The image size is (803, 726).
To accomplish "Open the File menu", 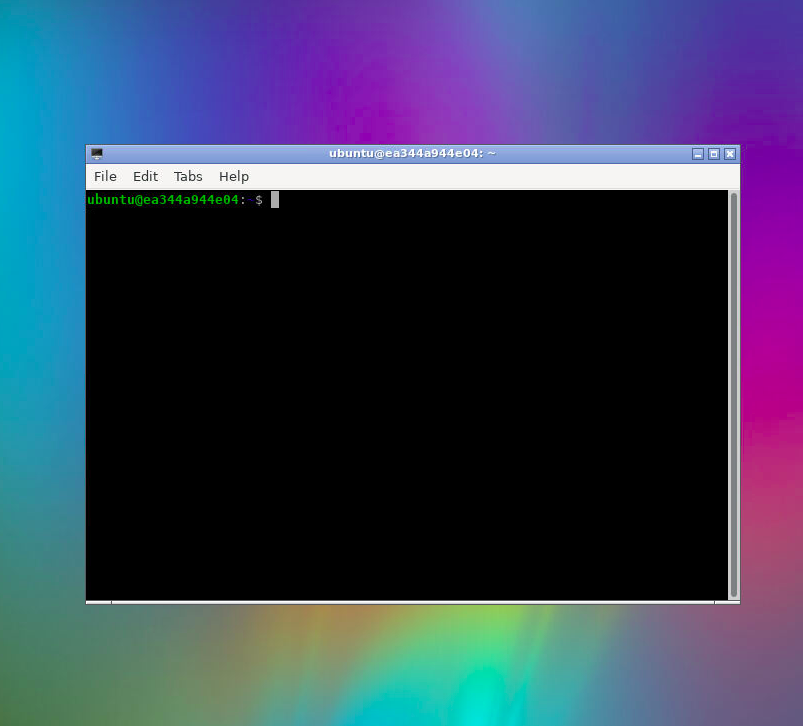I will pyautogui.click(x=105, y=177).
